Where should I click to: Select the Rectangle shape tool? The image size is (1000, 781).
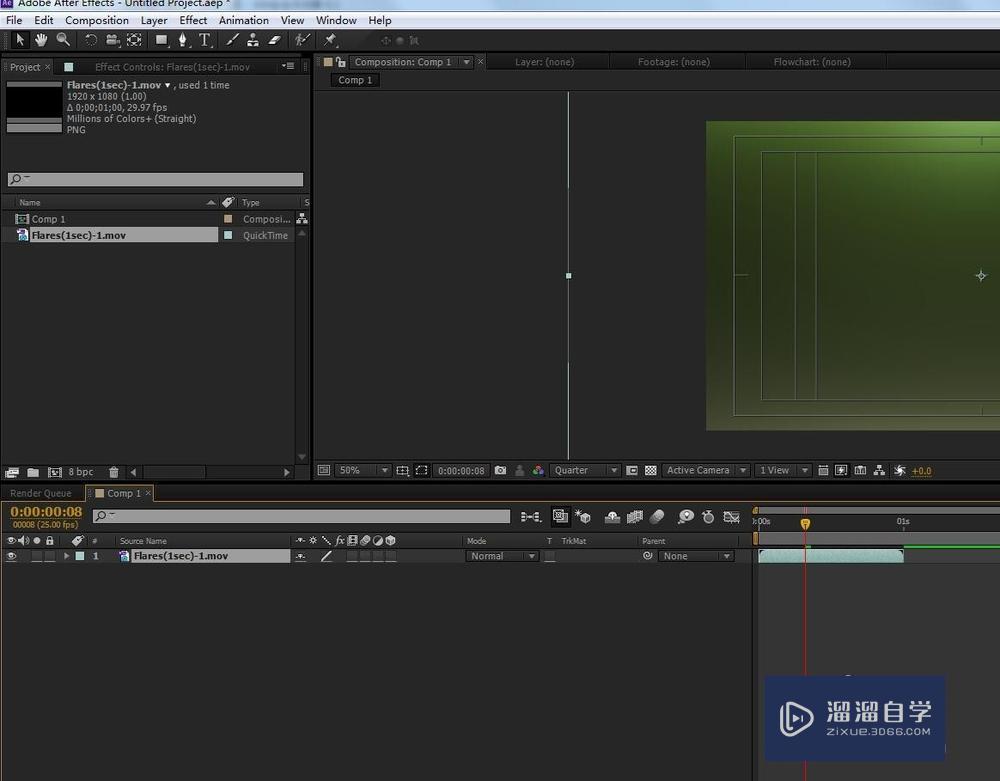point(162,40)
